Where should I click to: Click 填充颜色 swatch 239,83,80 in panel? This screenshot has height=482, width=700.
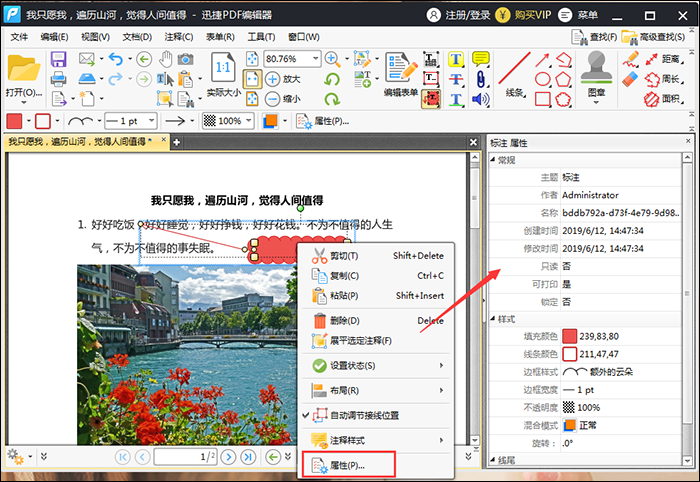point(569,336)
